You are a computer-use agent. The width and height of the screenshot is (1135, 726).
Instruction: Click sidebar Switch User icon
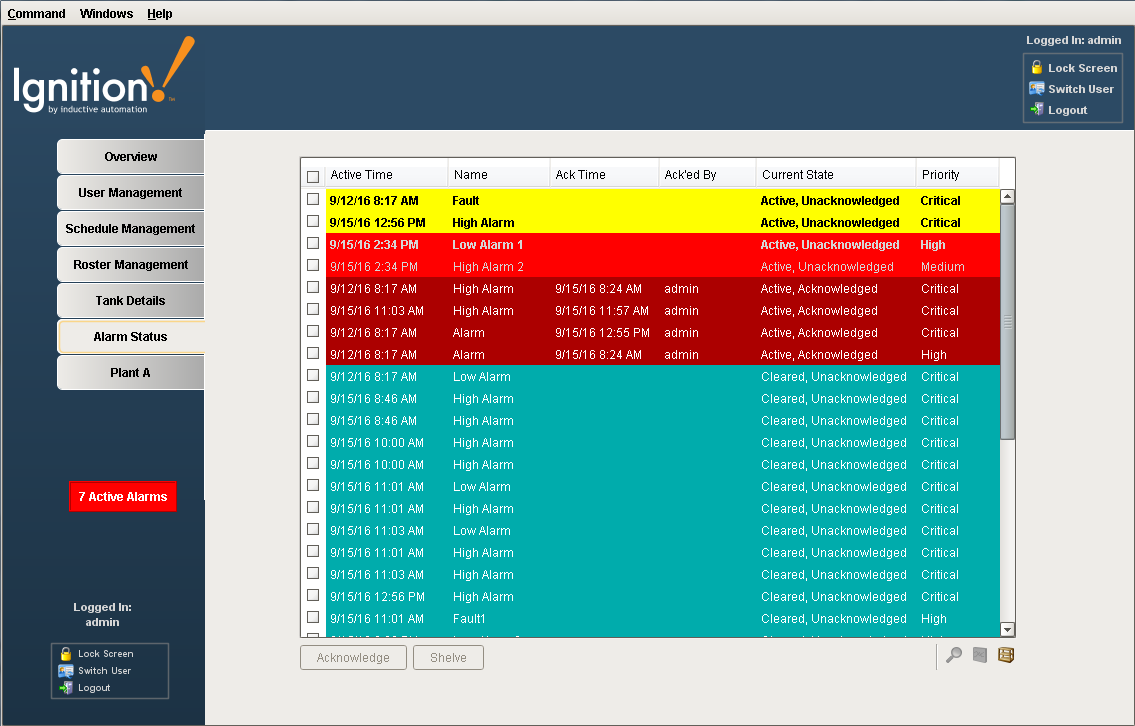(66, 670)
